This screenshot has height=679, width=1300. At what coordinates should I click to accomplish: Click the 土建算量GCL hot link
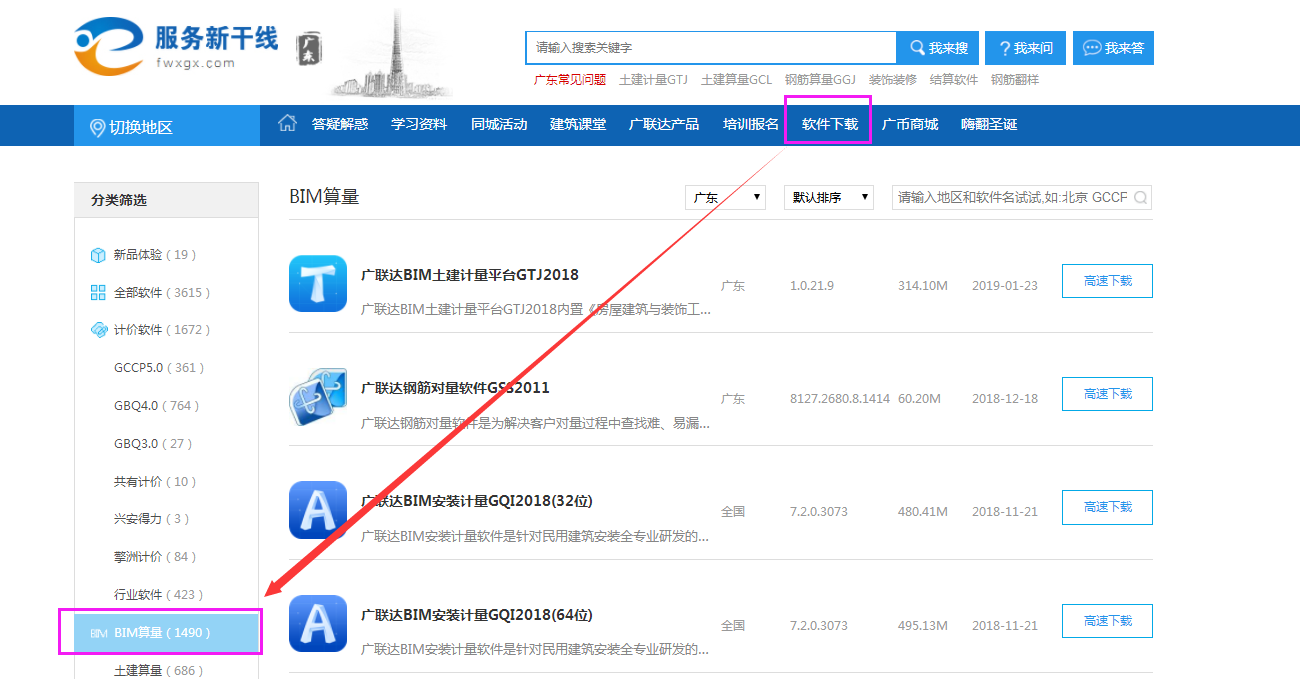(x=736, y=80)
